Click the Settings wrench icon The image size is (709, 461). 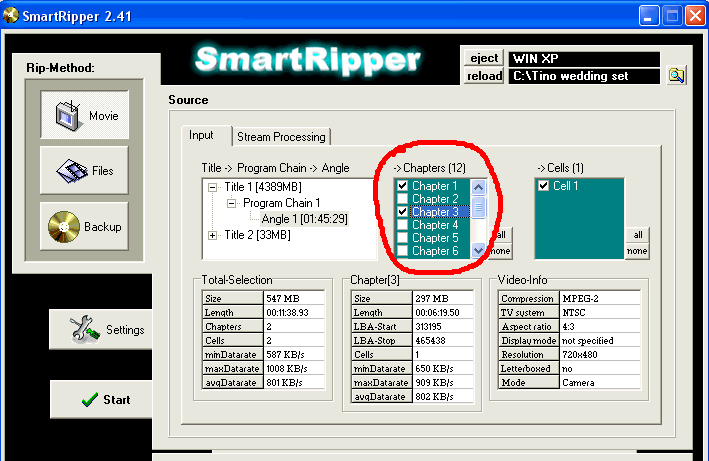(84, 329)
